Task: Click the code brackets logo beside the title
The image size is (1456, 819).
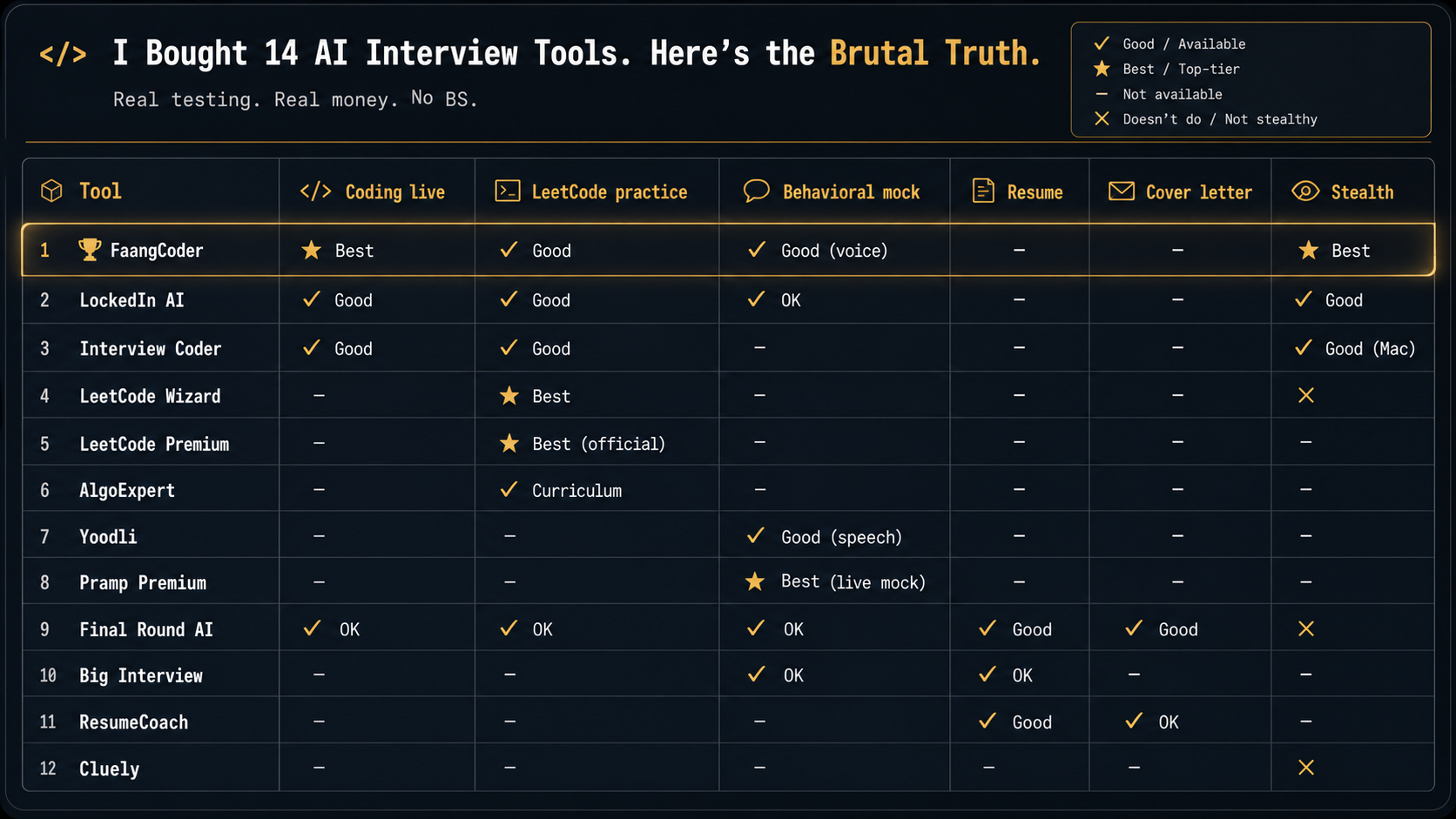Action: (63, 54)
